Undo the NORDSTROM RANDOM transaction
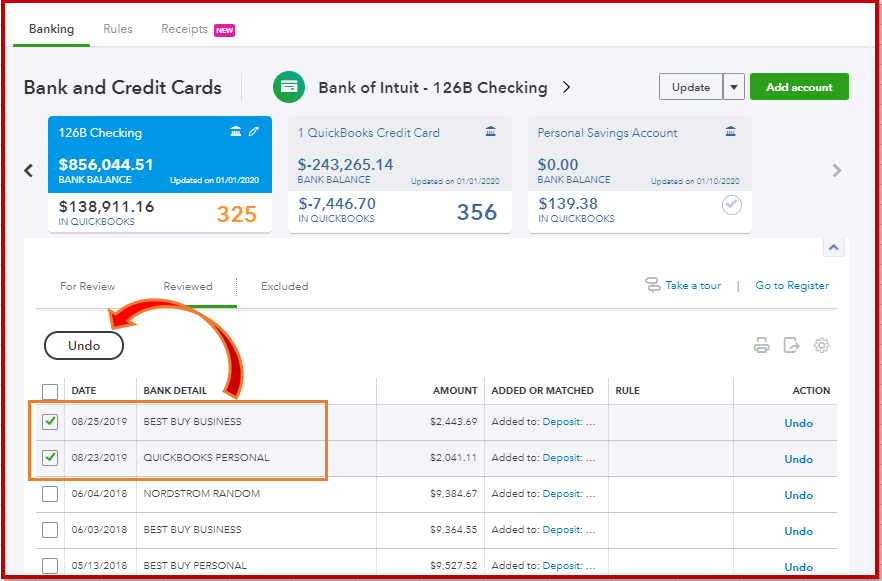Viewport: 882px width, 581px height. point(799,495)
